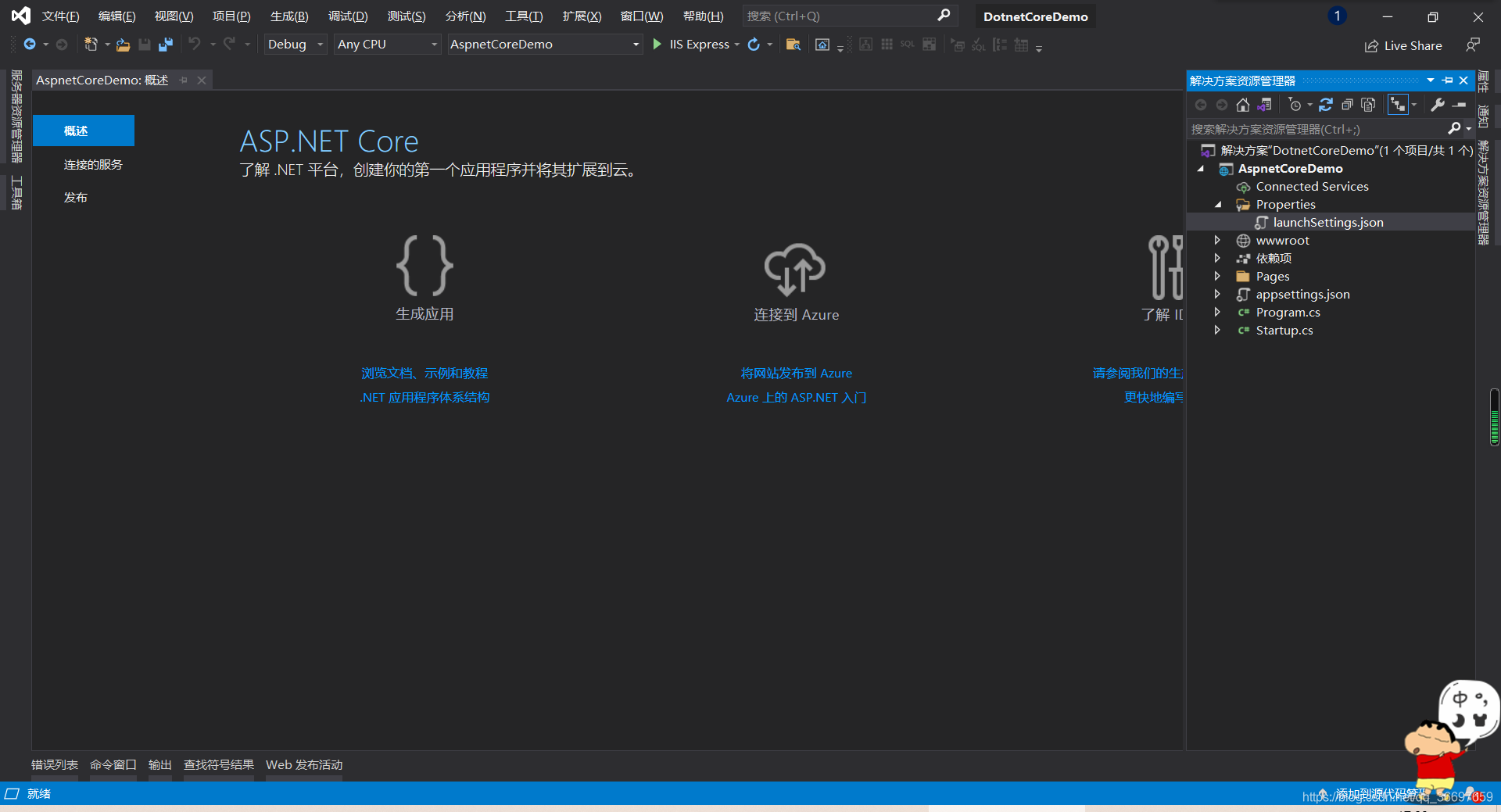Click the browser link dashboard icon
1501x812 pixels.
coord(822,45)
